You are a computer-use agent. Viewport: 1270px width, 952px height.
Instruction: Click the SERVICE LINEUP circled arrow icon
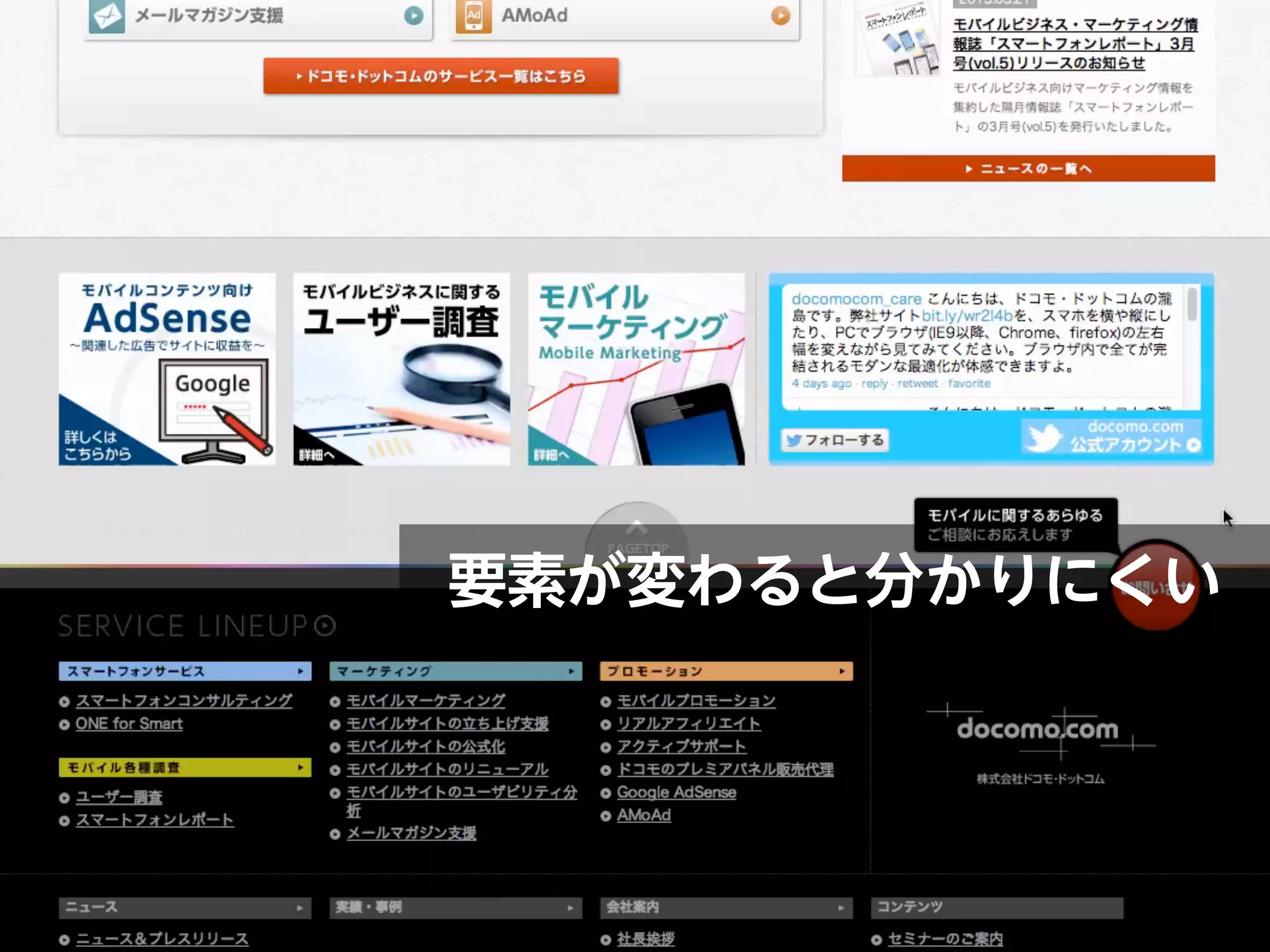(325, 626)
